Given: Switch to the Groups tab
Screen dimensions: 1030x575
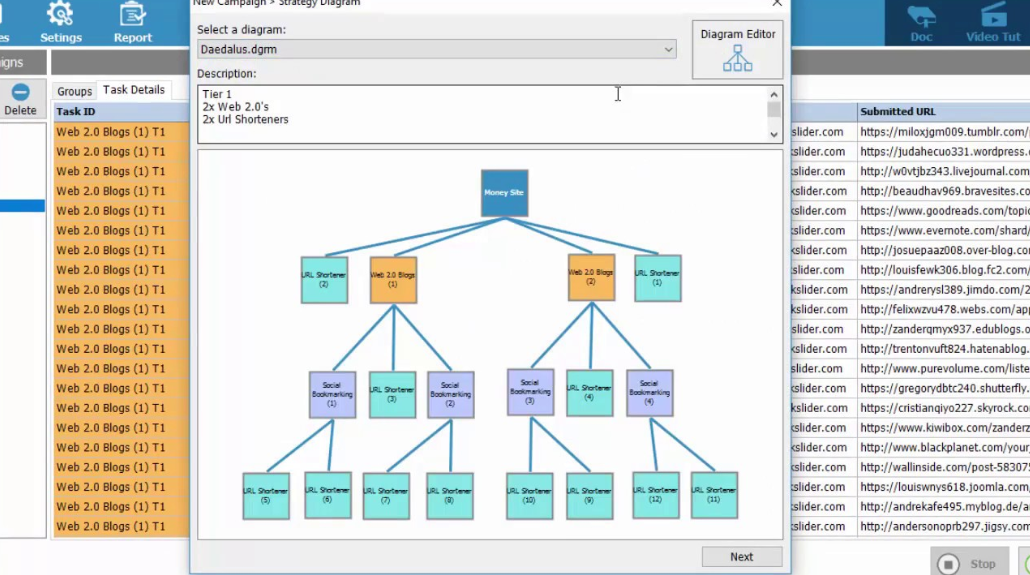Looking at the screenshot, I should click(x=74, y=91).
